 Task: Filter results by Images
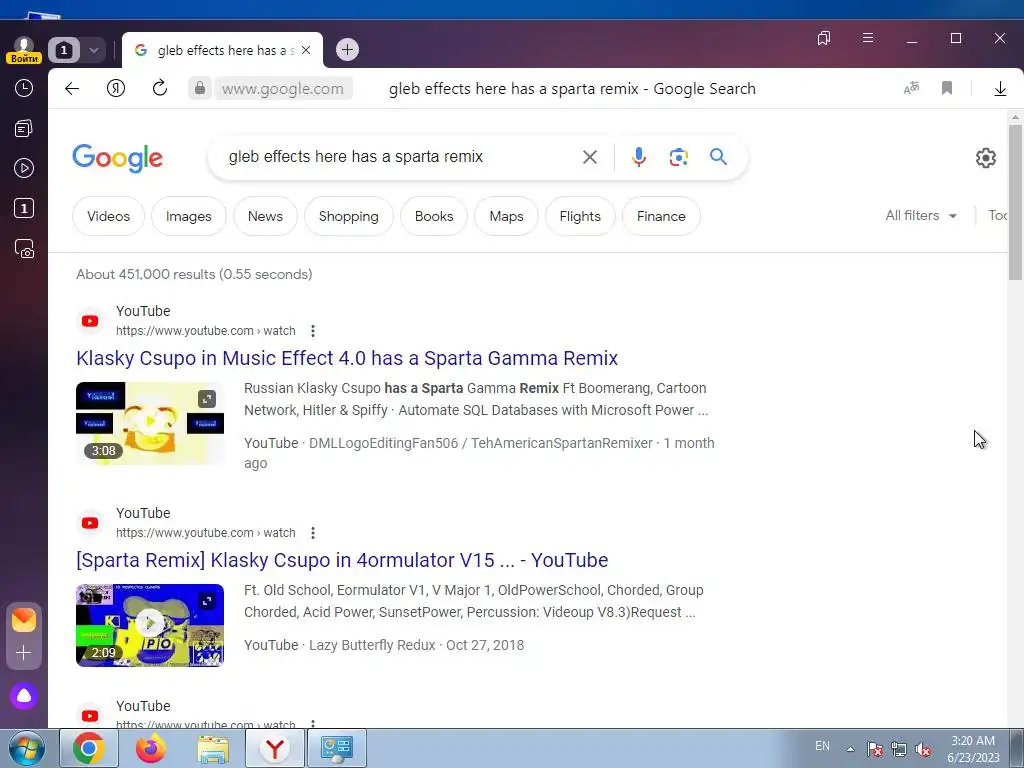point(189,216)
